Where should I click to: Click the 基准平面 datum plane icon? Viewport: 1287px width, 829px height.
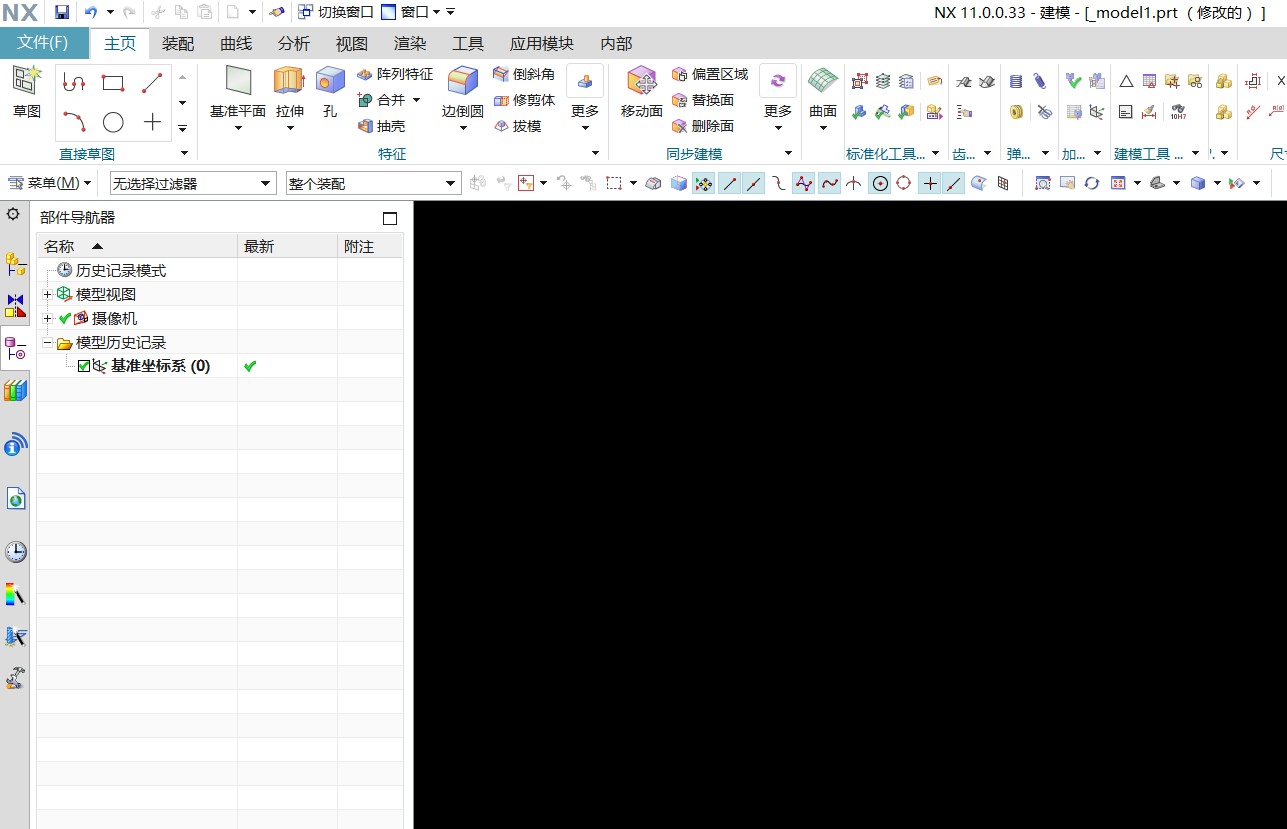click(x=238, y=80)
